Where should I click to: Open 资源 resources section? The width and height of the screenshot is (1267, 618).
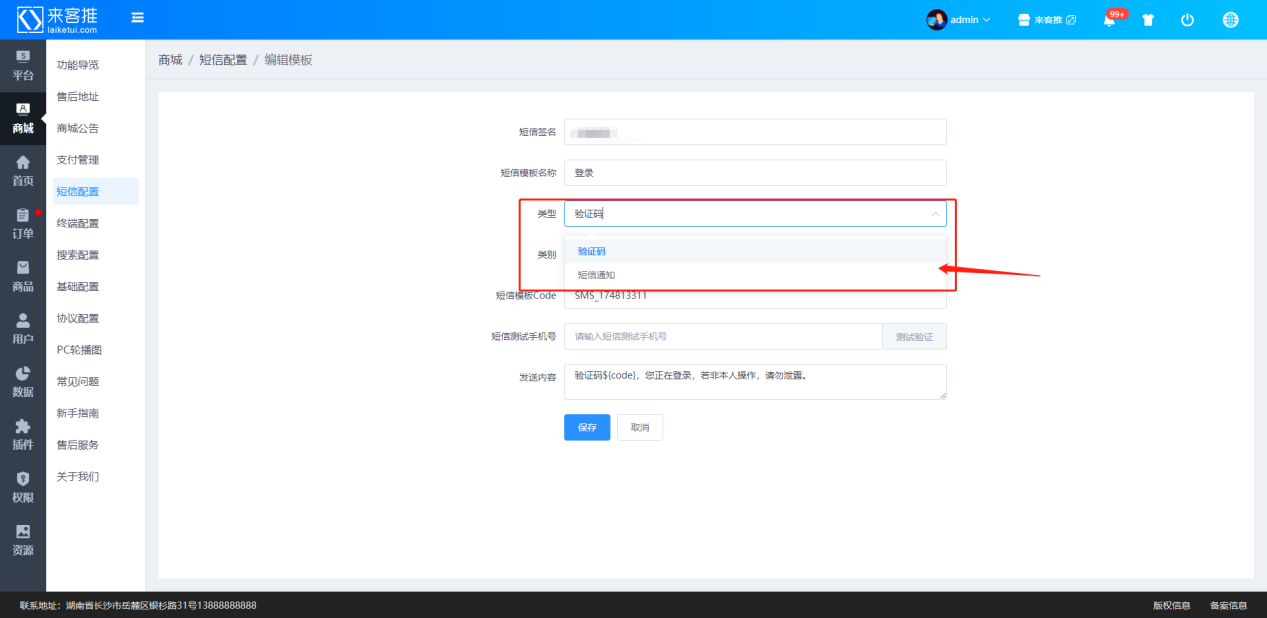point(23,540)
